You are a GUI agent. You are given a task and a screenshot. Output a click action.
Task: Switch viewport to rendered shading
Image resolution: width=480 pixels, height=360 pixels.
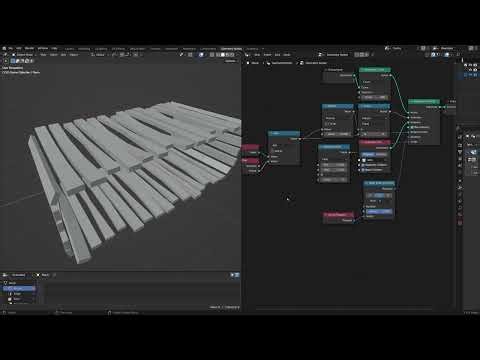[x=232, y=55]
